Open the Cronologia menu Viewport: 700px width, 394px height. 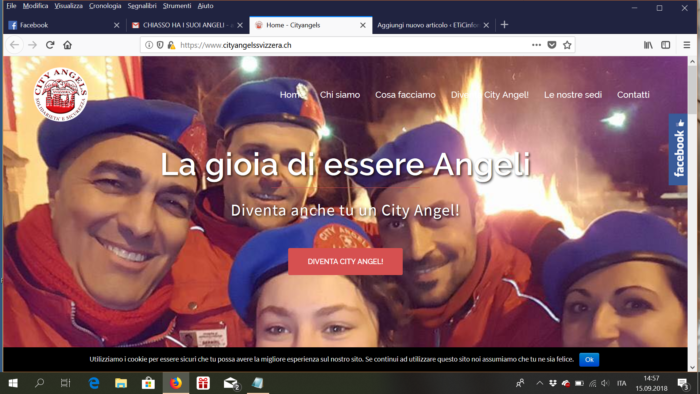[x=105, y=6]
